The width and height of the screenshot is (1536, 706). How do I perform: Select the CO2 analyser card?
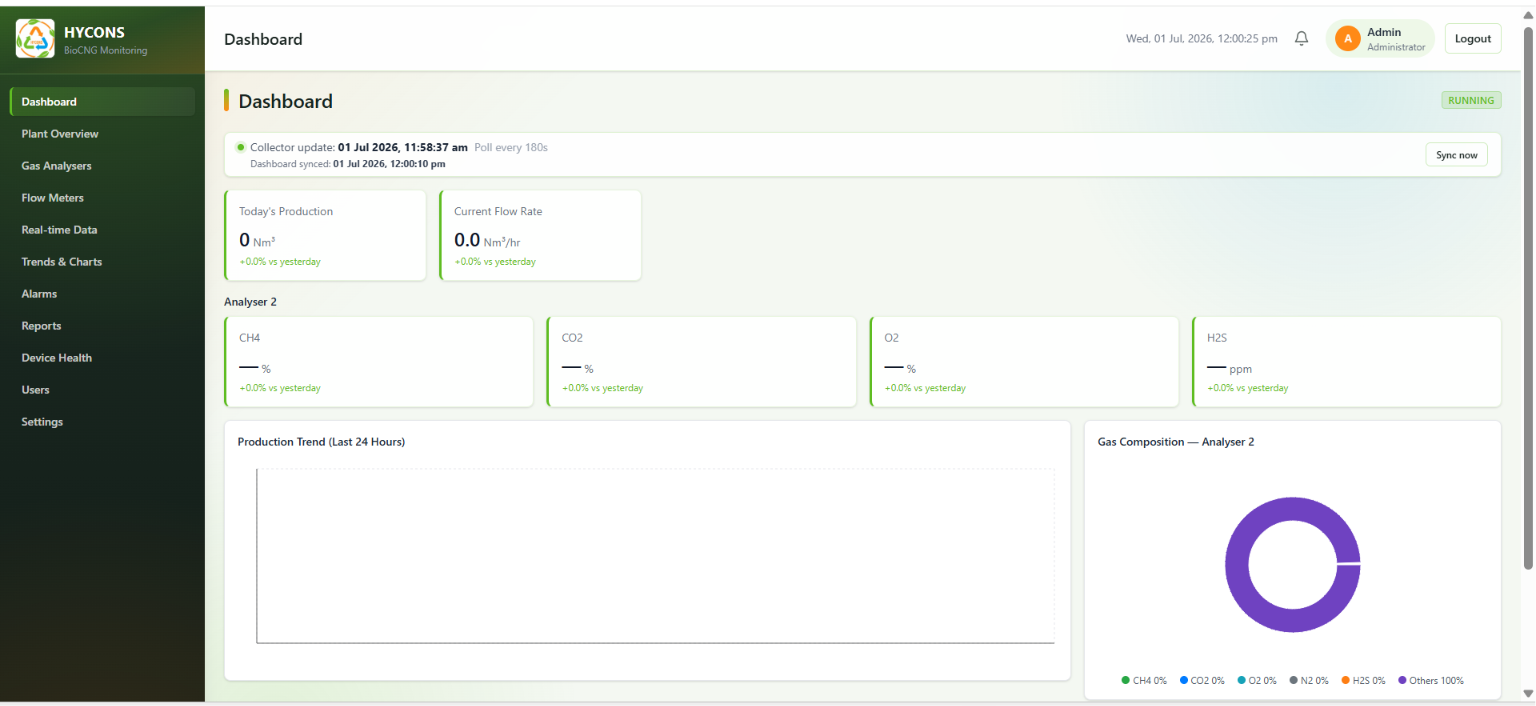click(702, 362)
